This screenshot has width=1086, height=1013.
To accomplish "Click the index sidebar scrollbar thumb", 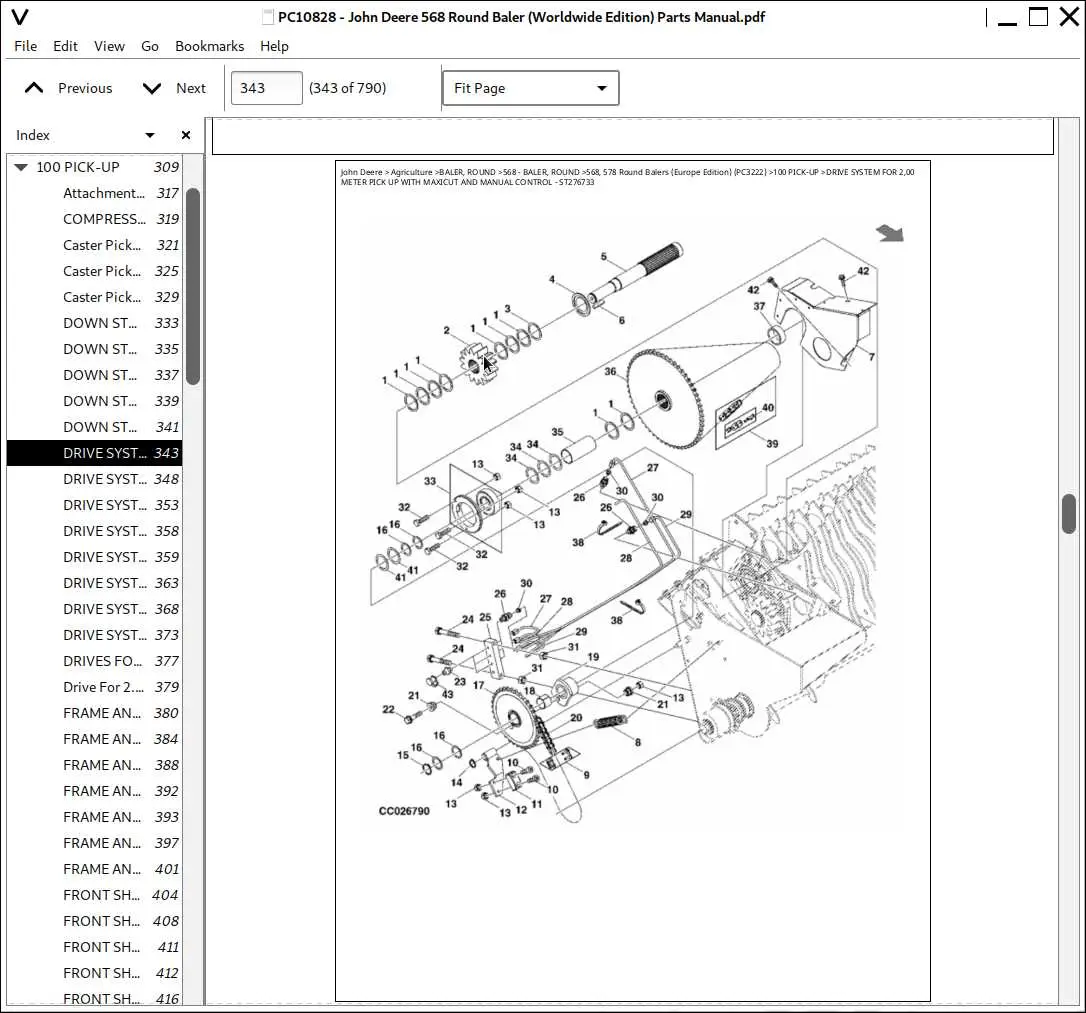I will pyautogui.click(x=193, y=286).
